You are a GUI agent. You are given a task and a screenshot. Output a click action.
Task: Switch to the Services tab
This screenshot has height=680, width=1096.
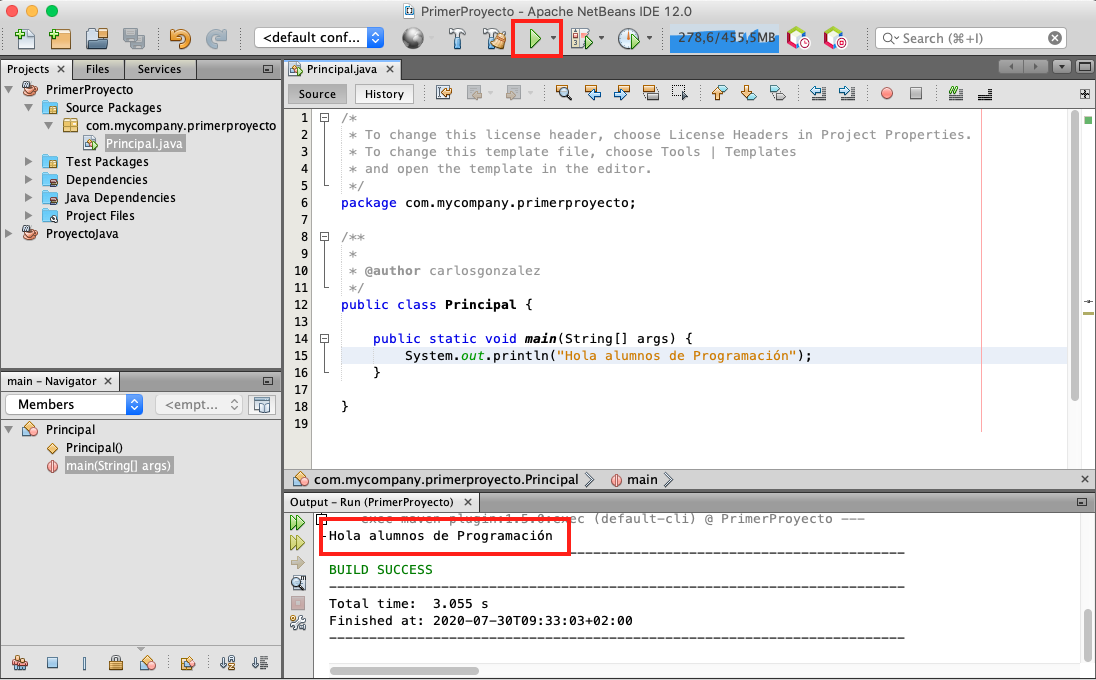[x=159, y=69]
